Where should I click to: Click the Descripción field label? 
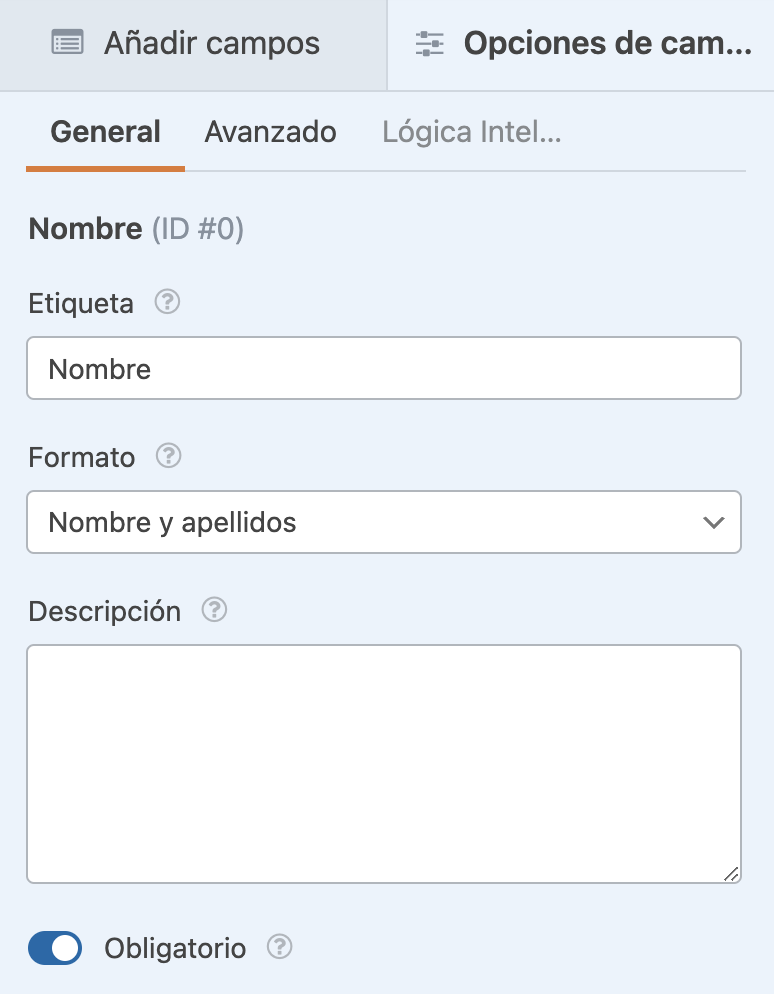(x=105, y=611)
